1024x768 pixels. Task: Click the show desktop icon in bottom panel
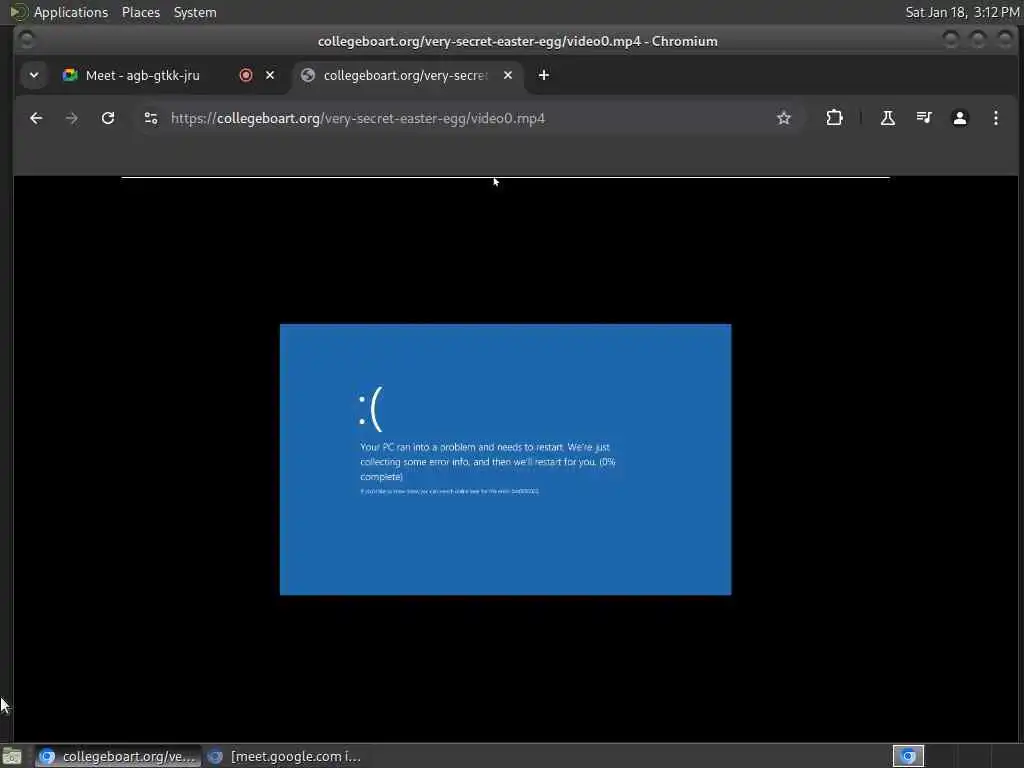pos(12,756)
